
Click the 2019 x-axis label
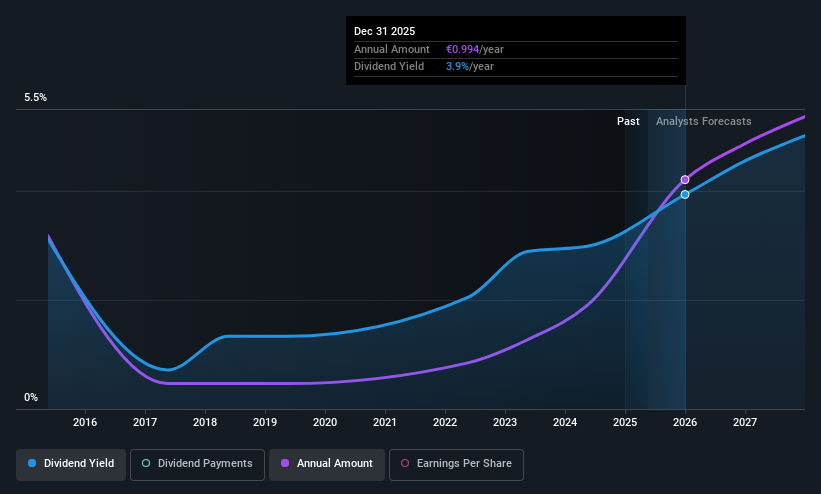click(x=265, y=422)
